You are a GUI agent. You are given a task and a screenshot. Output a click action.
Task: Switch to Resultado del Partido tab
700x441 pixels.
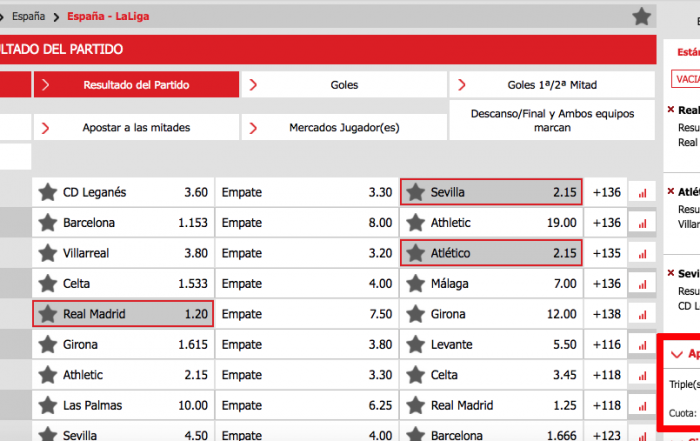pyautogui.click(x=136, y=84)
